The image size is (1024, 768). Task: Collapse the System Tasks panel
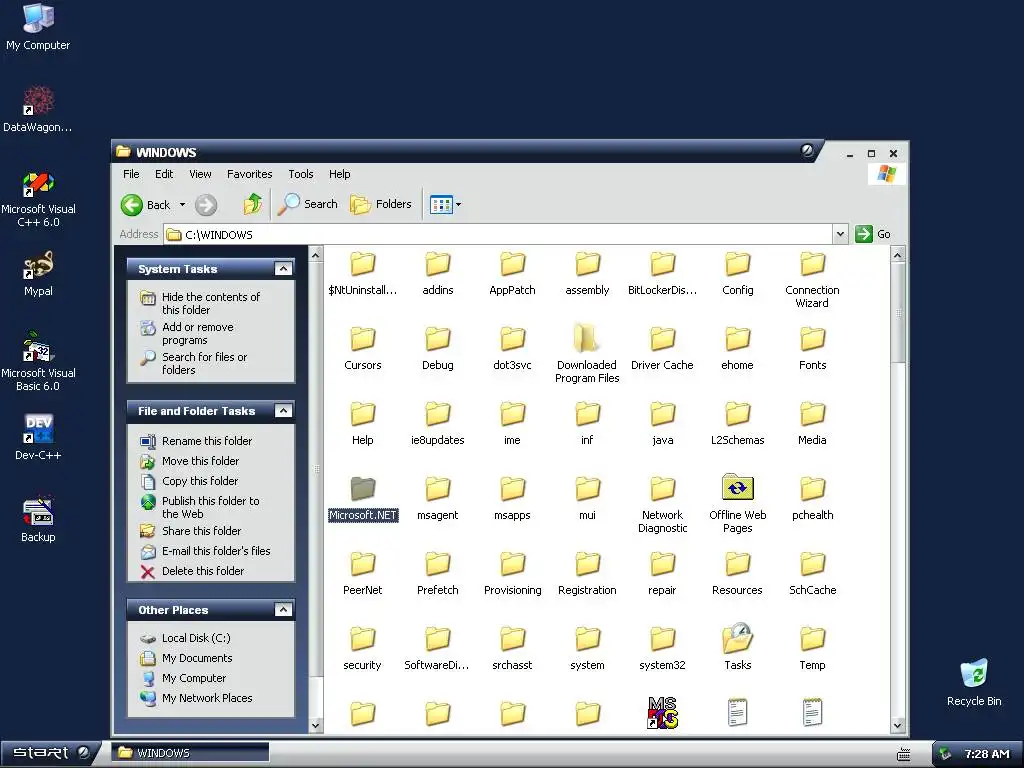click(x=283, y=268)
